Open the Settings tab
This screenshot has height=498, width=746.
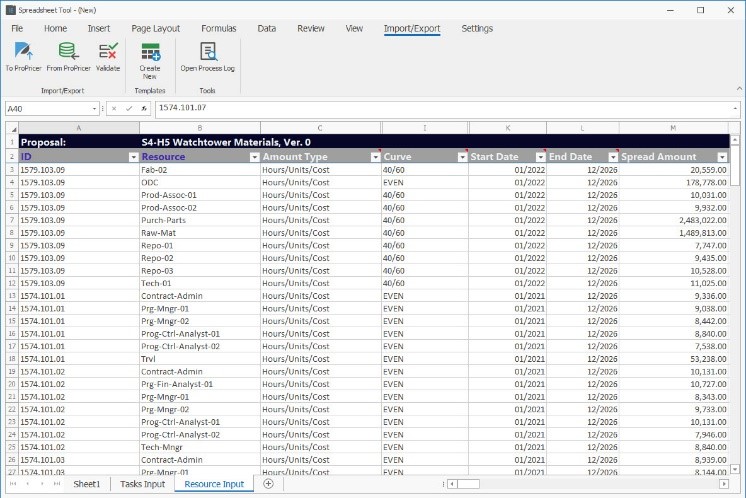[477, 29]
